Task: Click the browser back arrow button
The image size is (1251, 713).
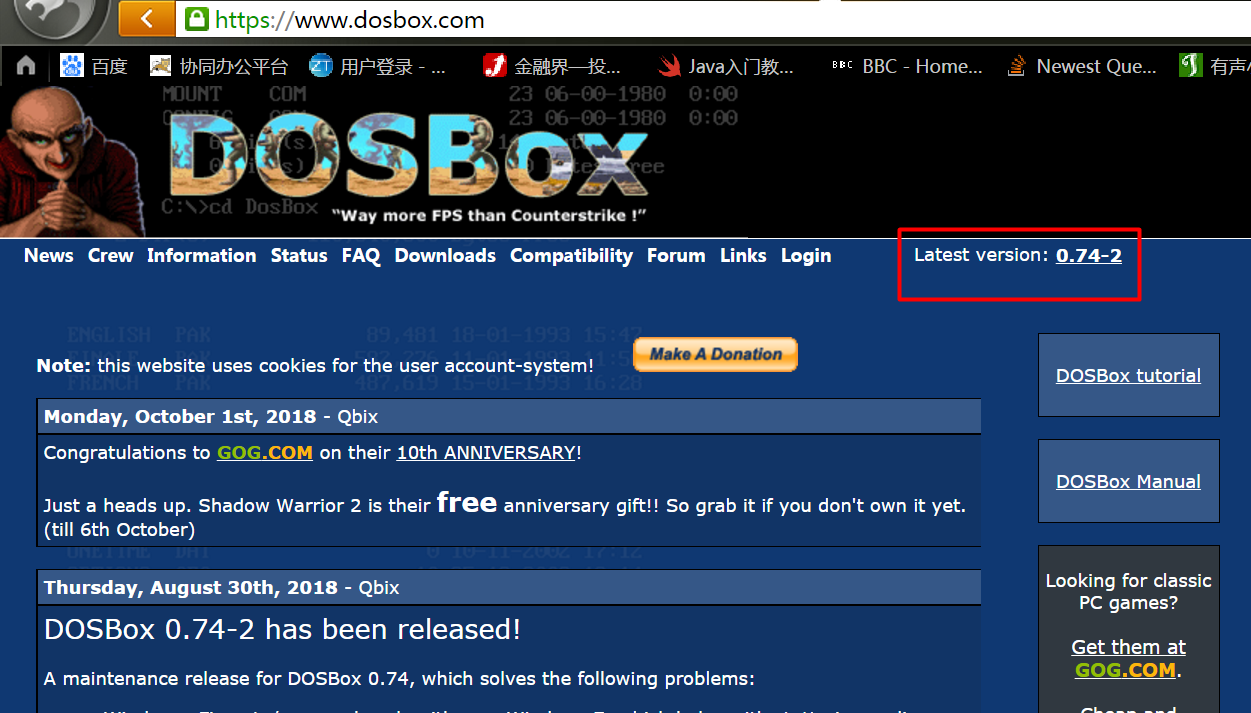Action: 146,18
